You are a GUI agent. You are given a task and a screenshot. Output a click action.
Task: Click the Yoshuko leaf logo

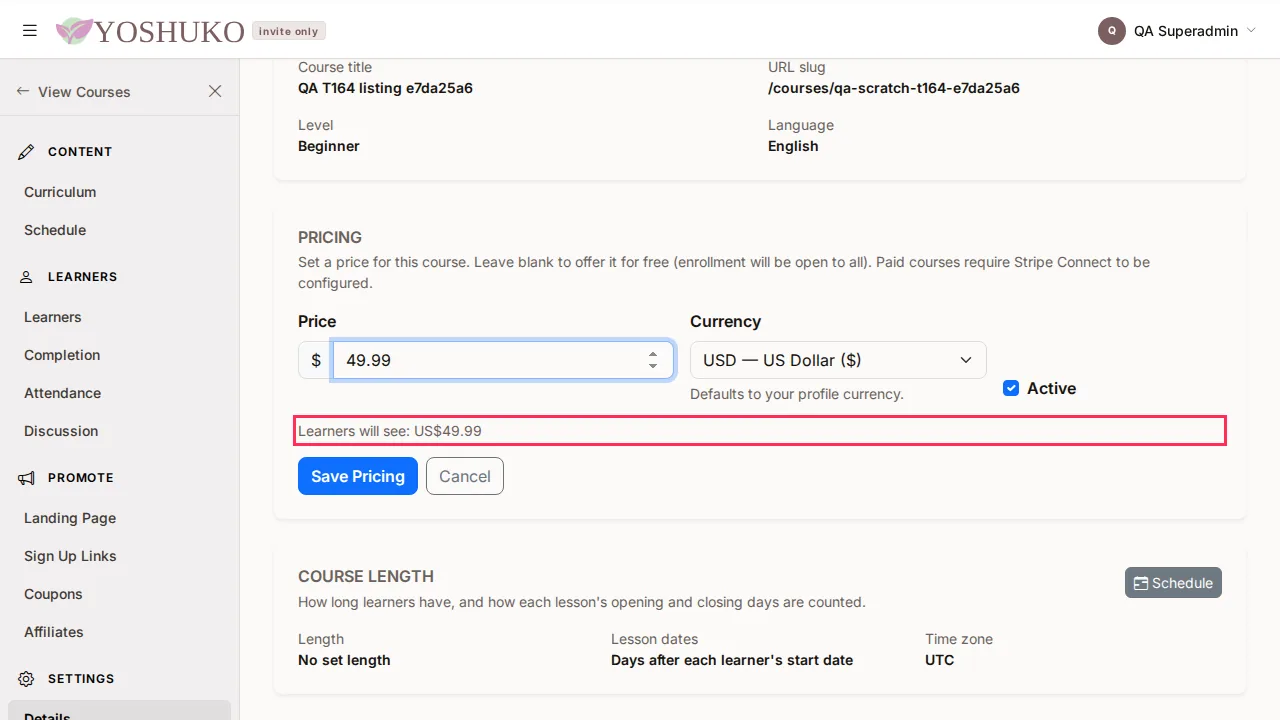(74, 31)
